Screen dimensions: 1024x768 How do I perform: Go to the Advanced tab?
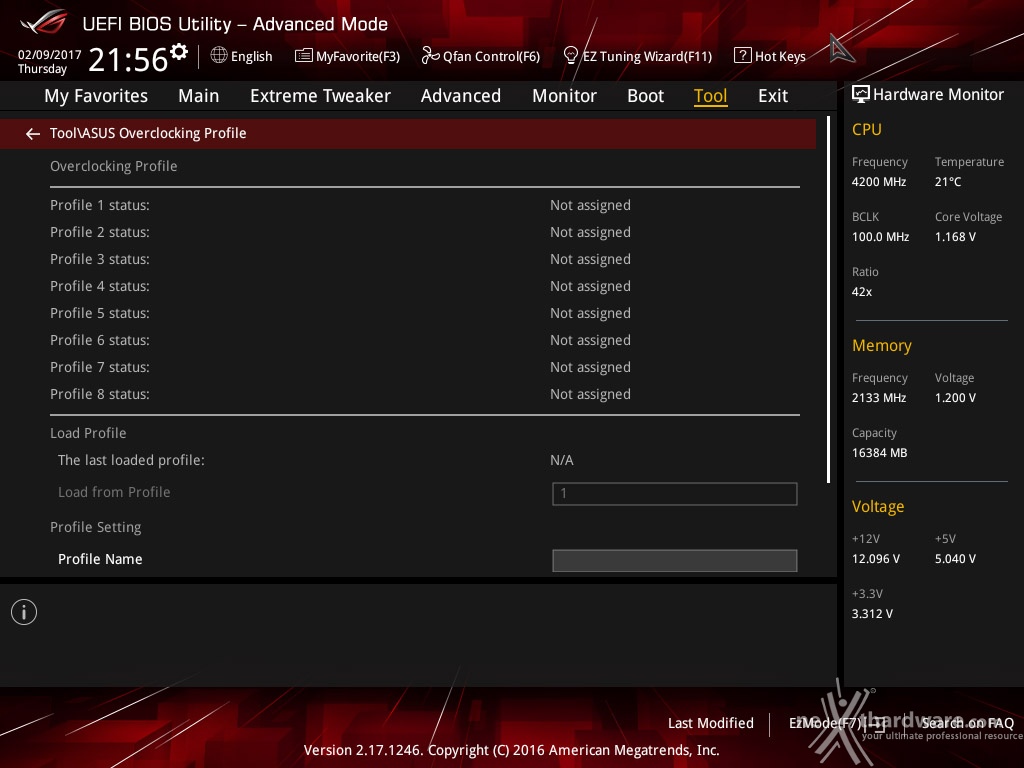(460, 96)
